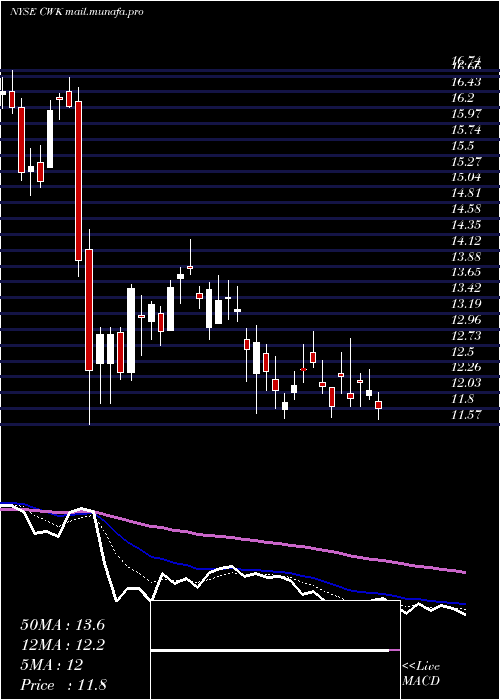Click the 15.74 price axis label

[466, 130]
